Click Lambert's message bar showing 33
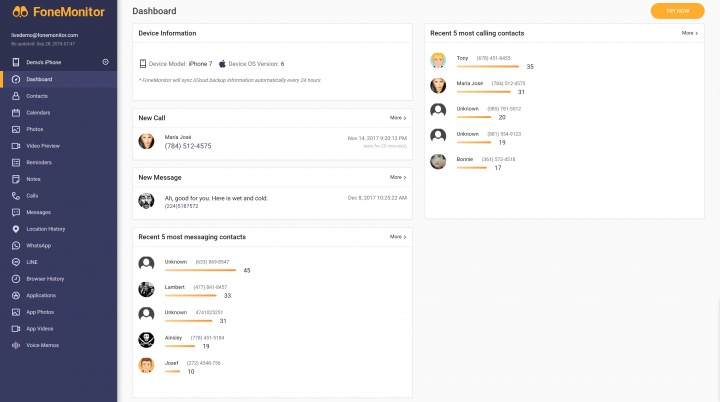Image resolution: width=720 pixels, height=402 pixels. pyautogui.click(x=191, y=295)
